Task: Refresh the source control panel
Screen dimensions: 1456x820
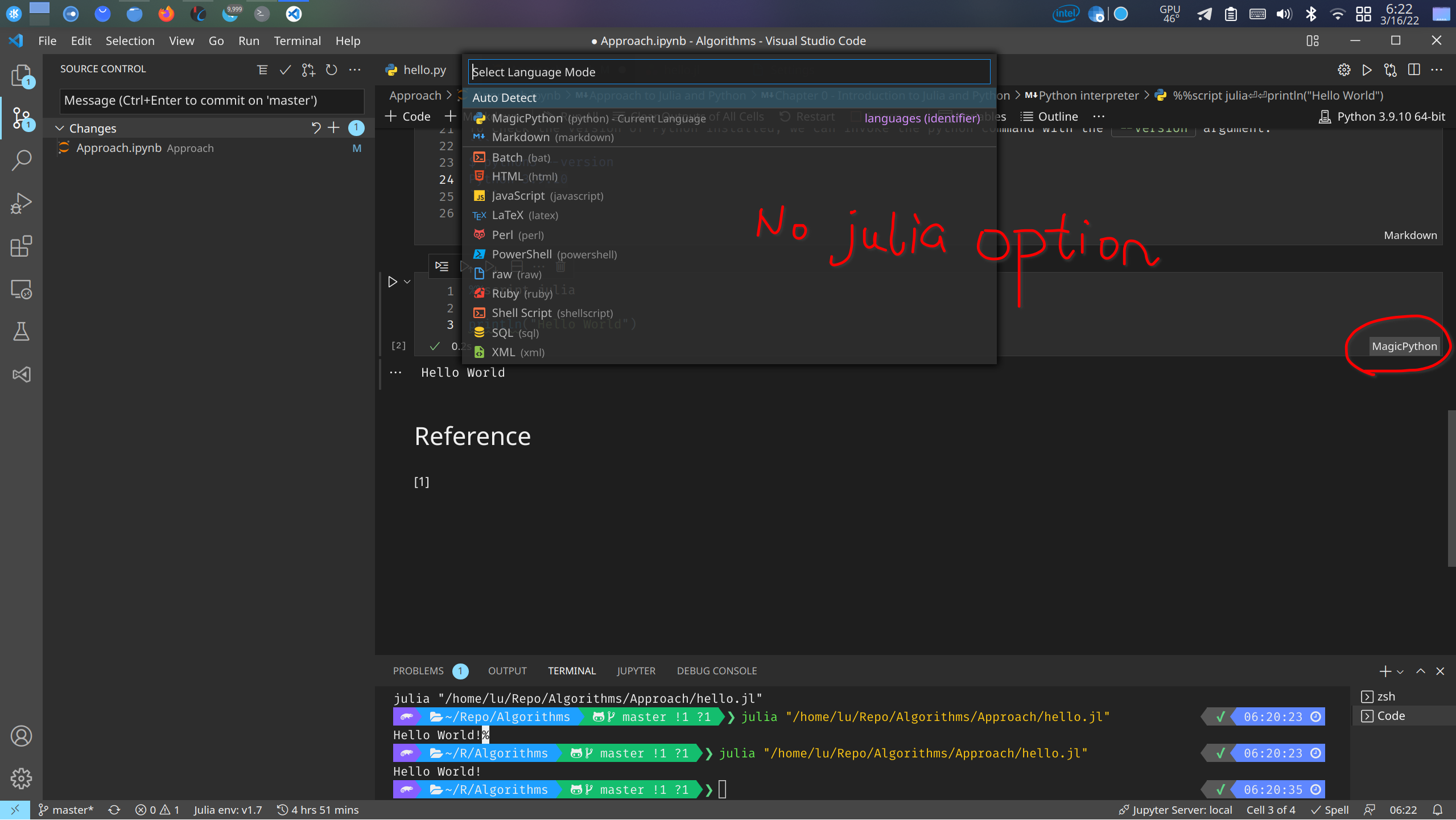Action: tap(331, 69)
